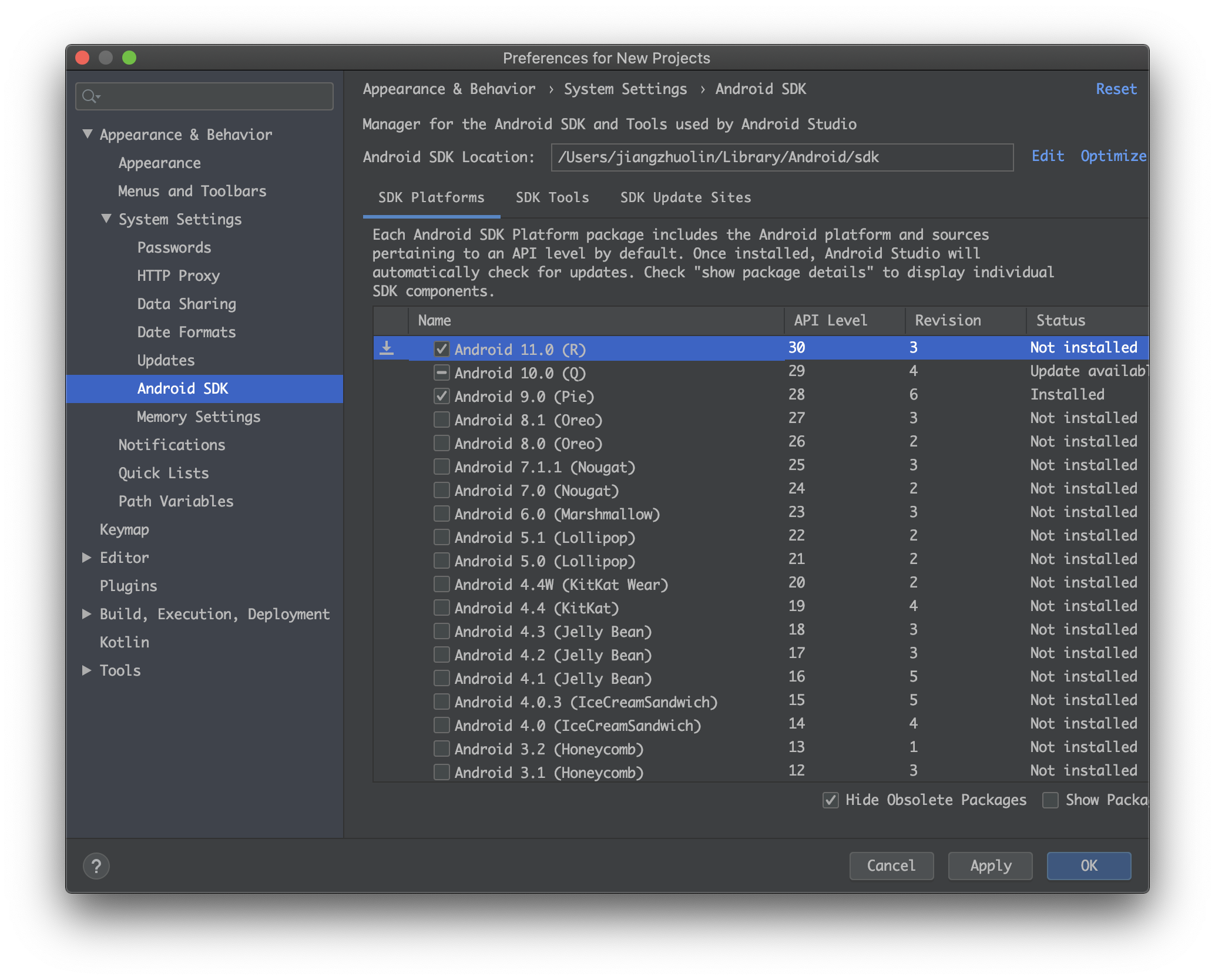Screen dimensions: 1215x980
Task: Switch to the SDK Platforms tab
Action: [431, 197]
